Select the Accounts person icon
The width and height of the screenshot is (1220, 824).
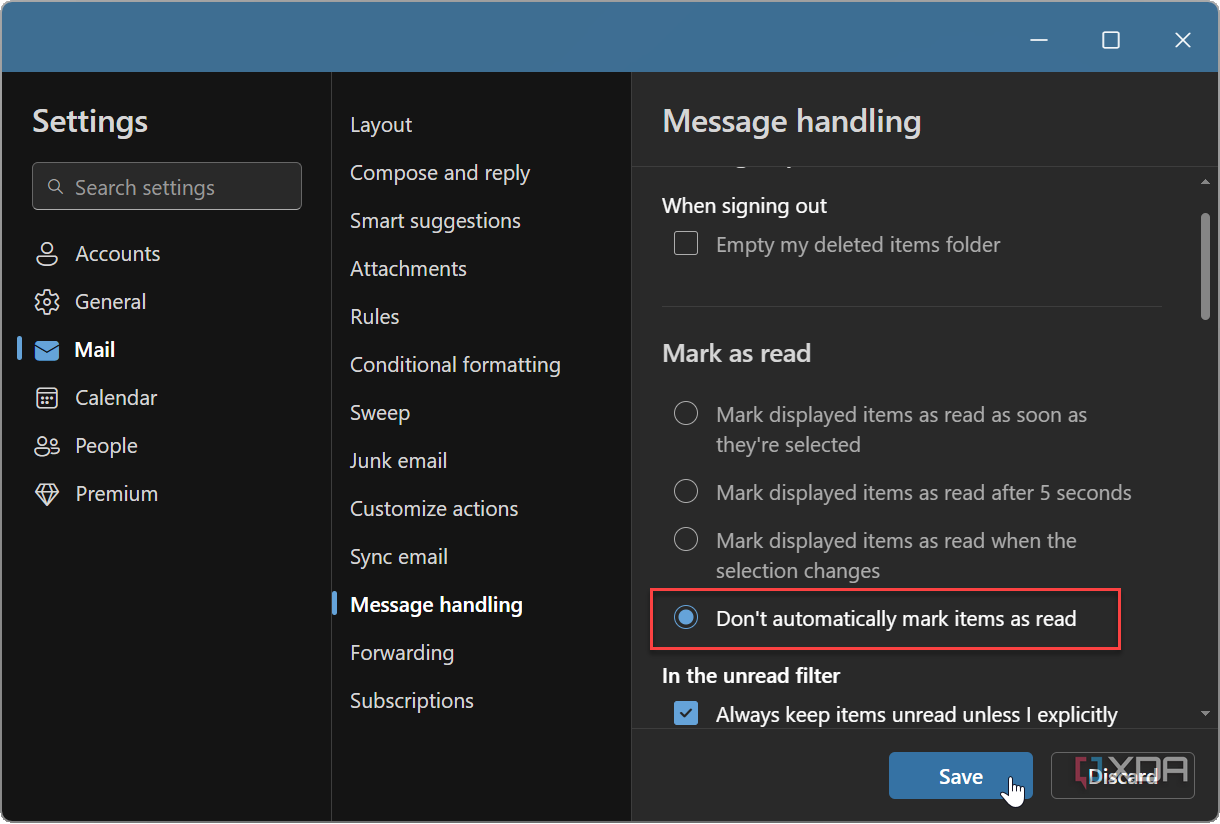(x=47, y=253)
